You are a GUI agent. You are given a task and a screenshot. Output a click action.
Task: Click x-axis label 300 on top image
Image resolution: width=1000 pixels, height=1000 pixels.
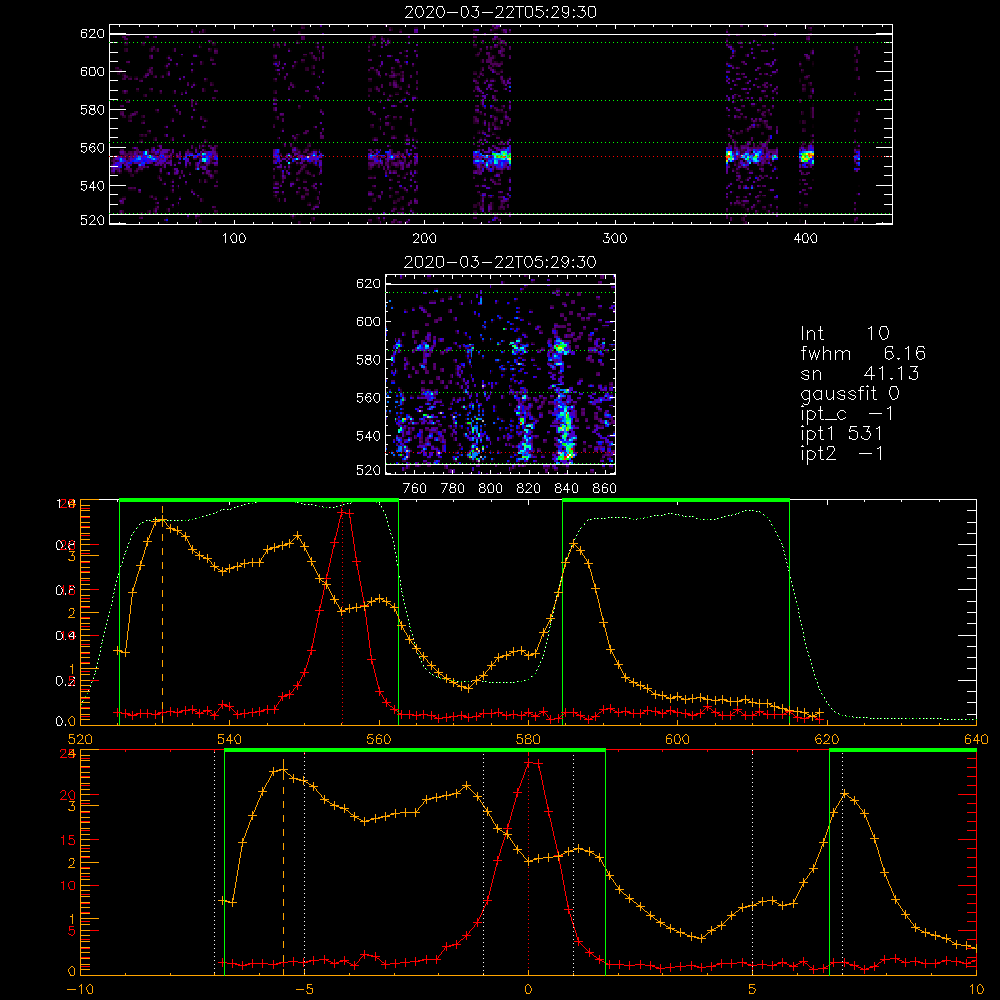coord(615,239)
